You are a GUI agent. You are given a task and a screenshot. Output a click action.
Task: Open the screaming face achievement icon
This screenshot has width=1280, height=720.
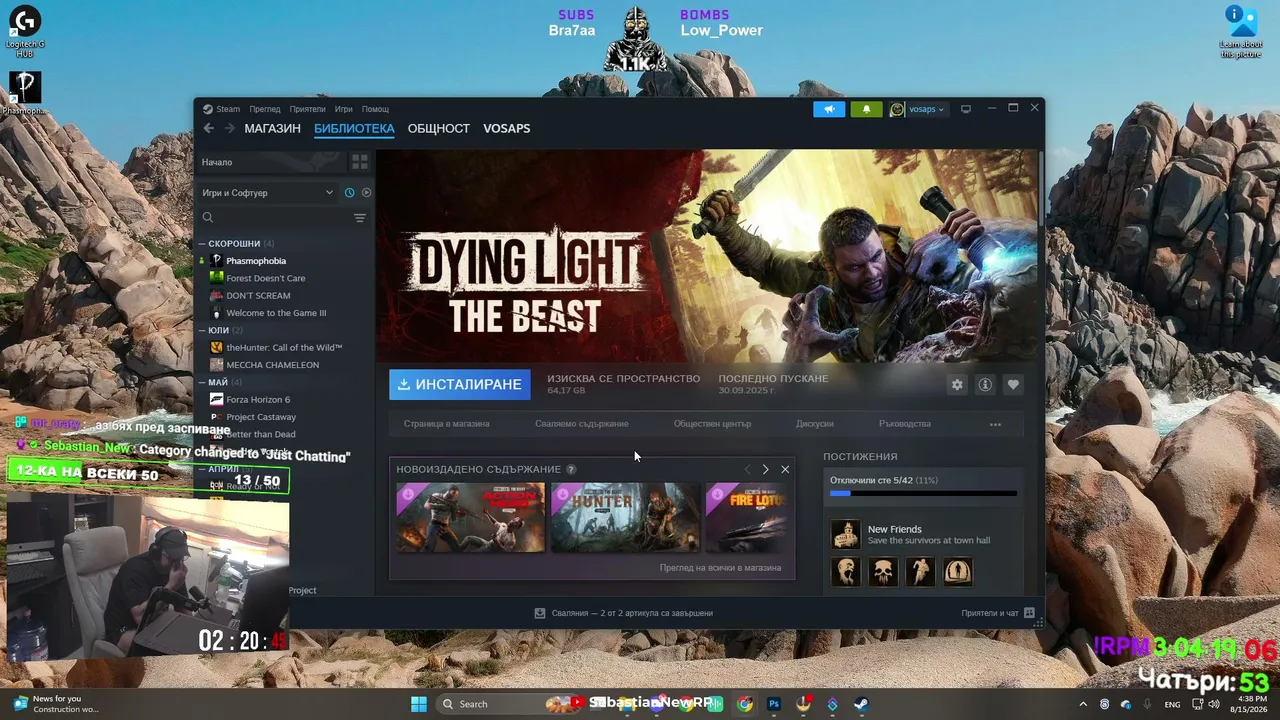coord(846,572)
